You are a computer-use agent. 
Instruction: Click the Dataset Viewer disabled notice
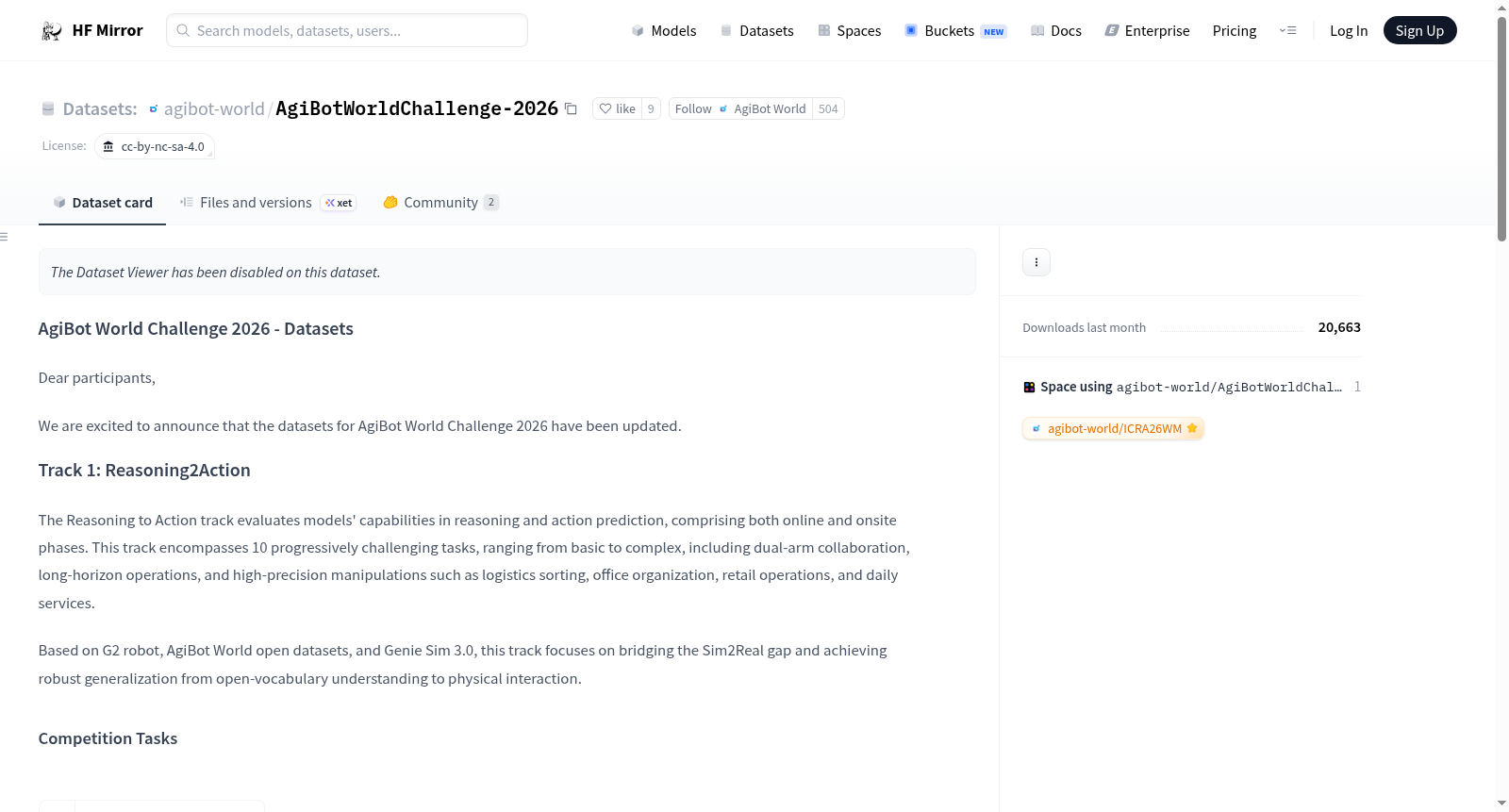click(507, 272)
